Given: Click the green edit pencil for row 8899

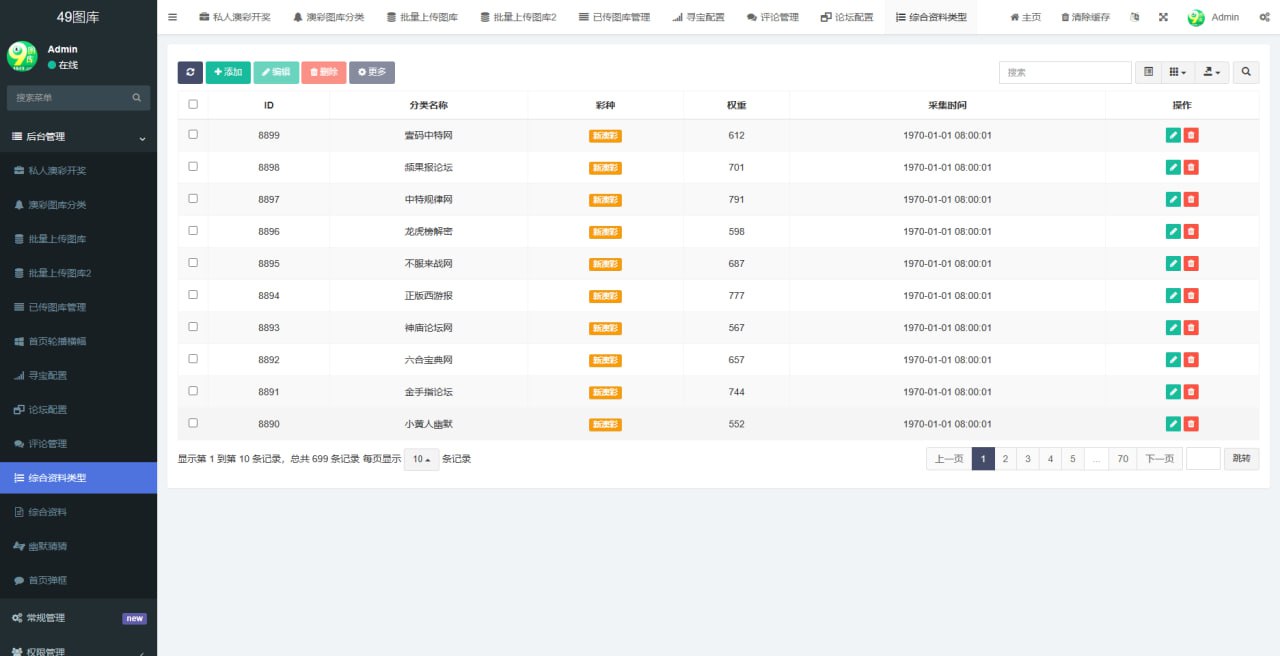Looking at the screenshot, I should click(x=1172, y=135).
